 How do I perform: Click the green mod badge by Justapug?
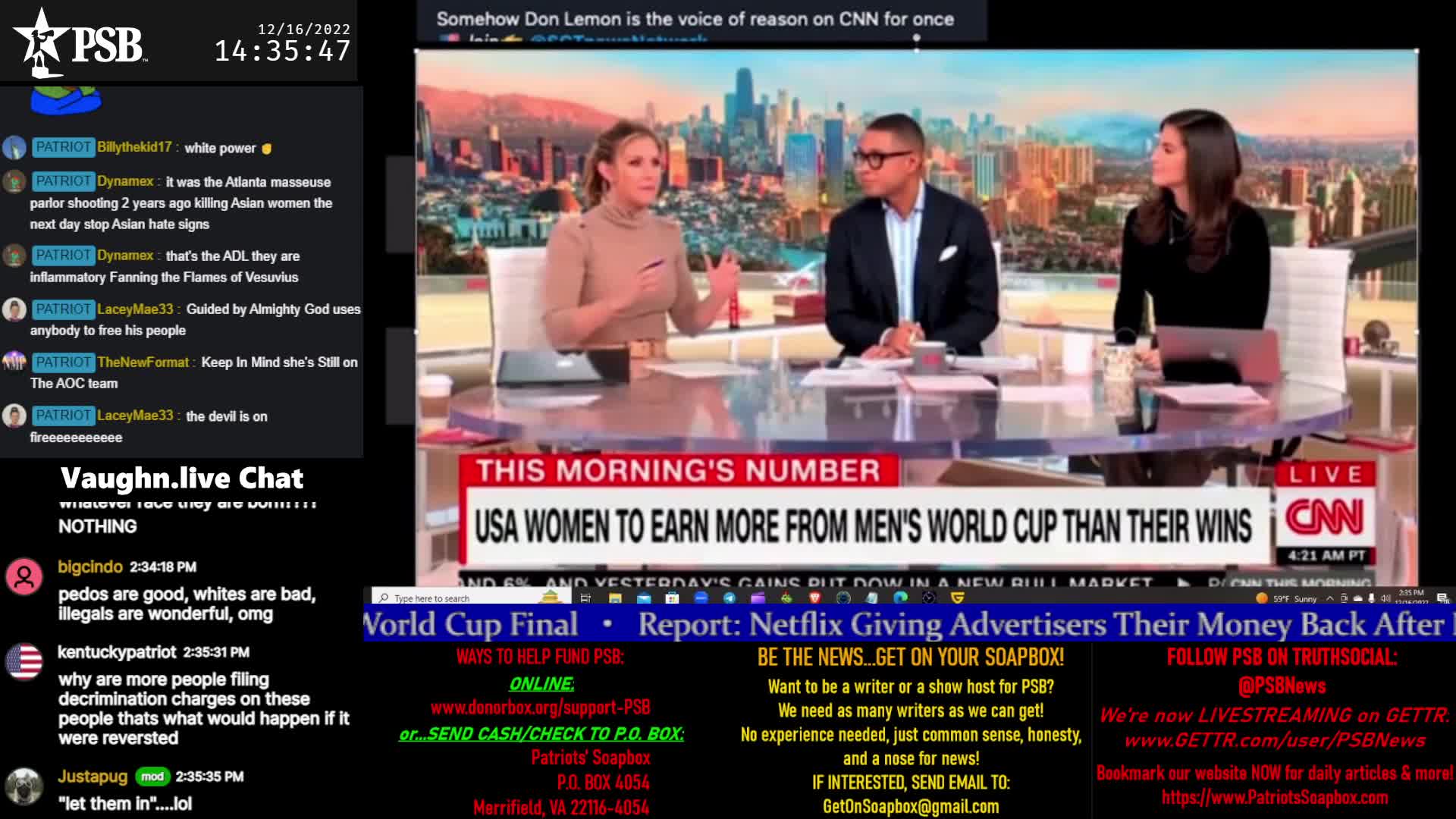click(x=152, y=777)
